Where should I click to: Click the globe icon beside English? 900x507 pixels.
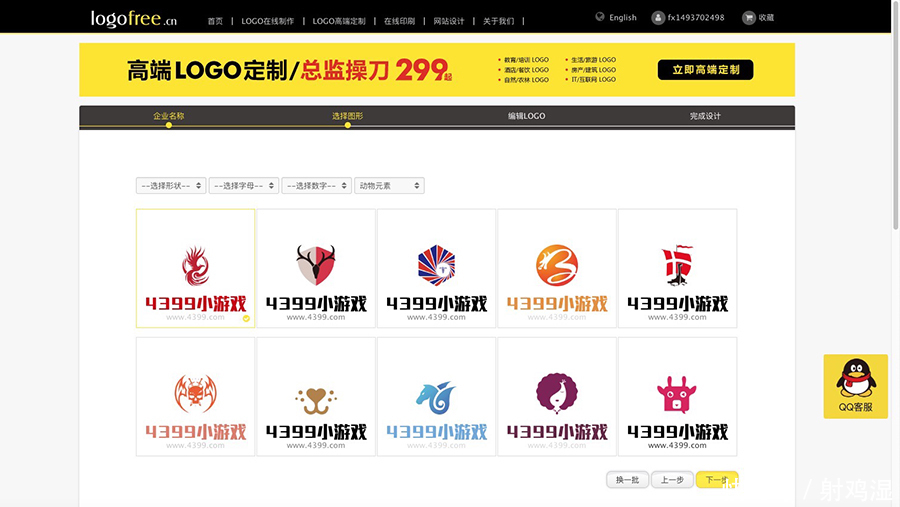click(x=600, y=17)
